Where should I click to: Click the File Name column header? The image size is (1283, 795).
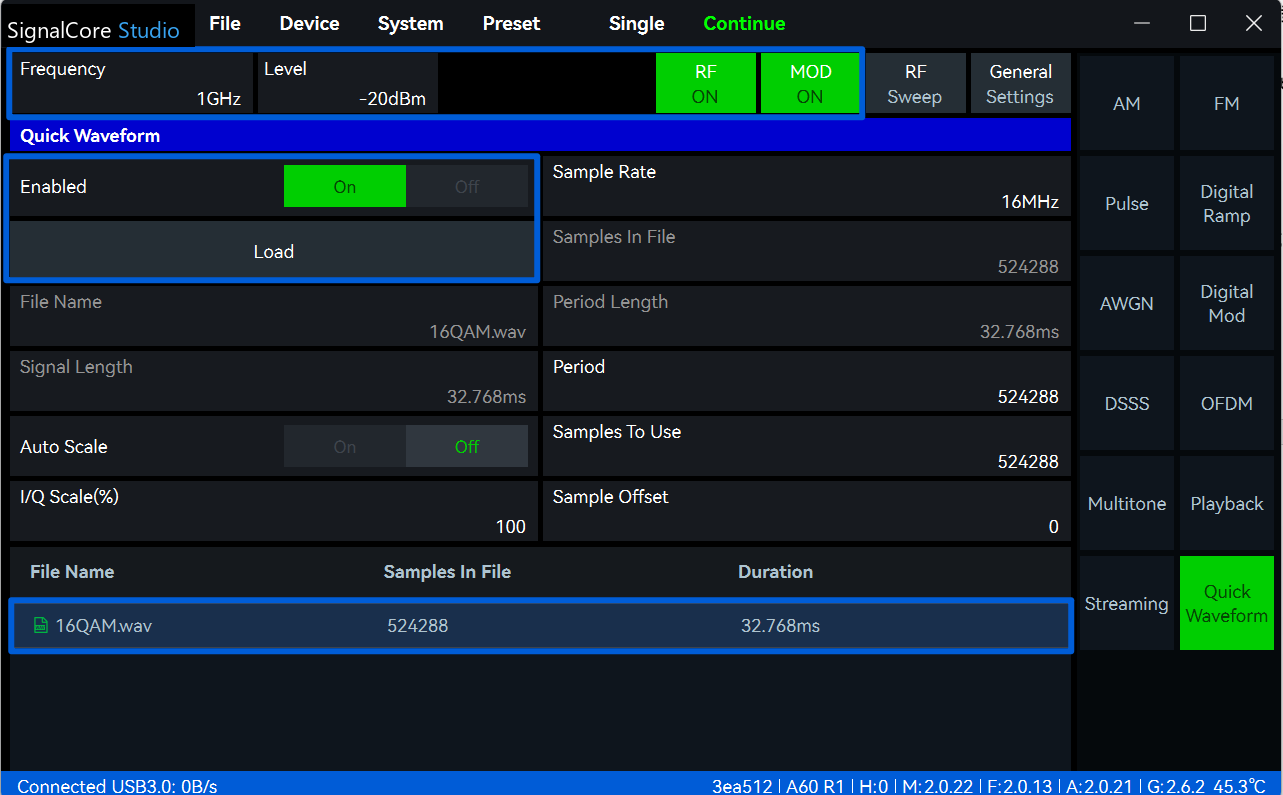click(72, 572)
